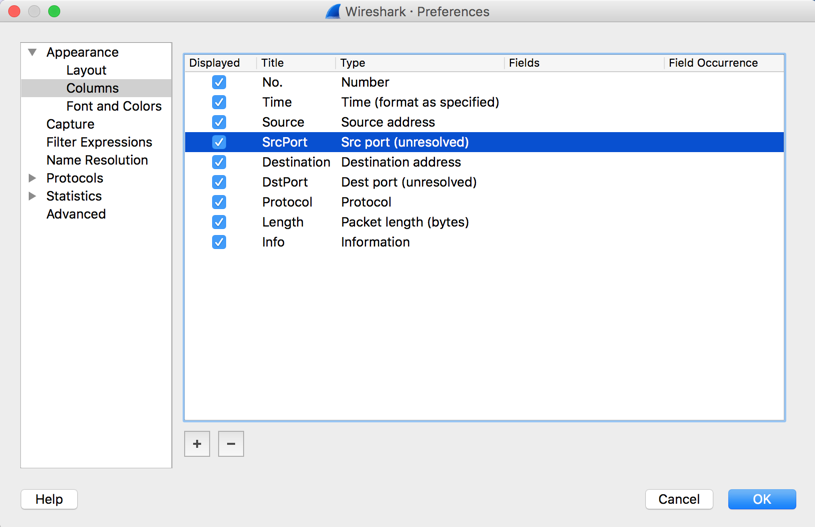
Task: Click the type cell 'Information'
Action: coord(375,242)
